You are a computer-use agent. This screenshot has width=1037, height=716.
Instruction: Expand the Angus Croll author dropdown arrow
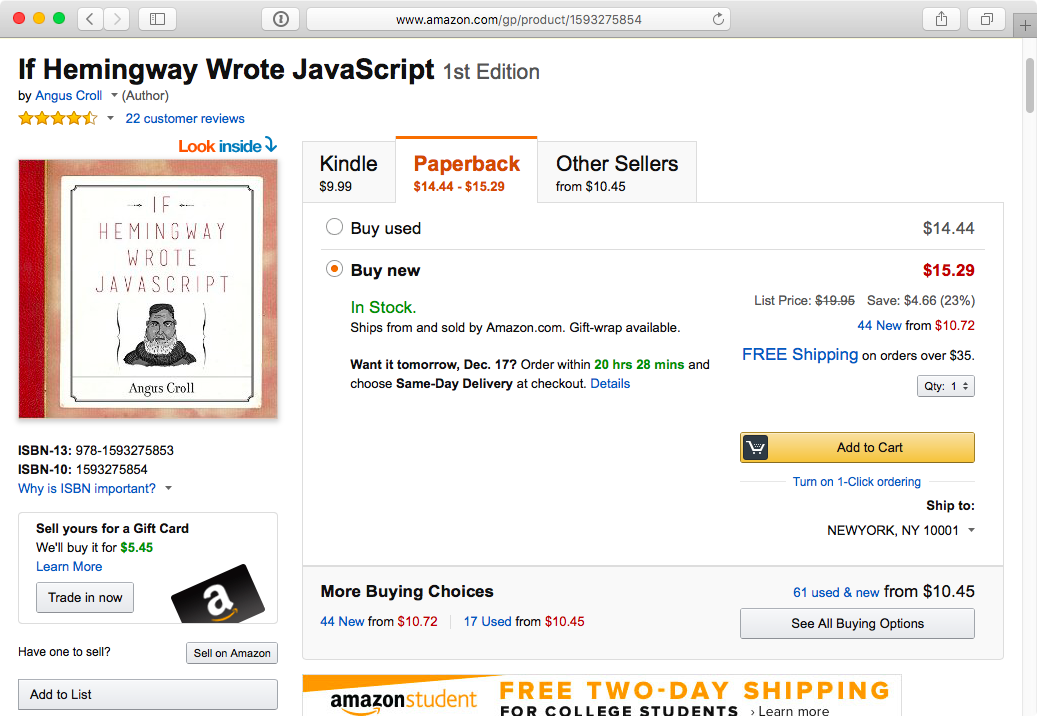[x=114, y=95]
